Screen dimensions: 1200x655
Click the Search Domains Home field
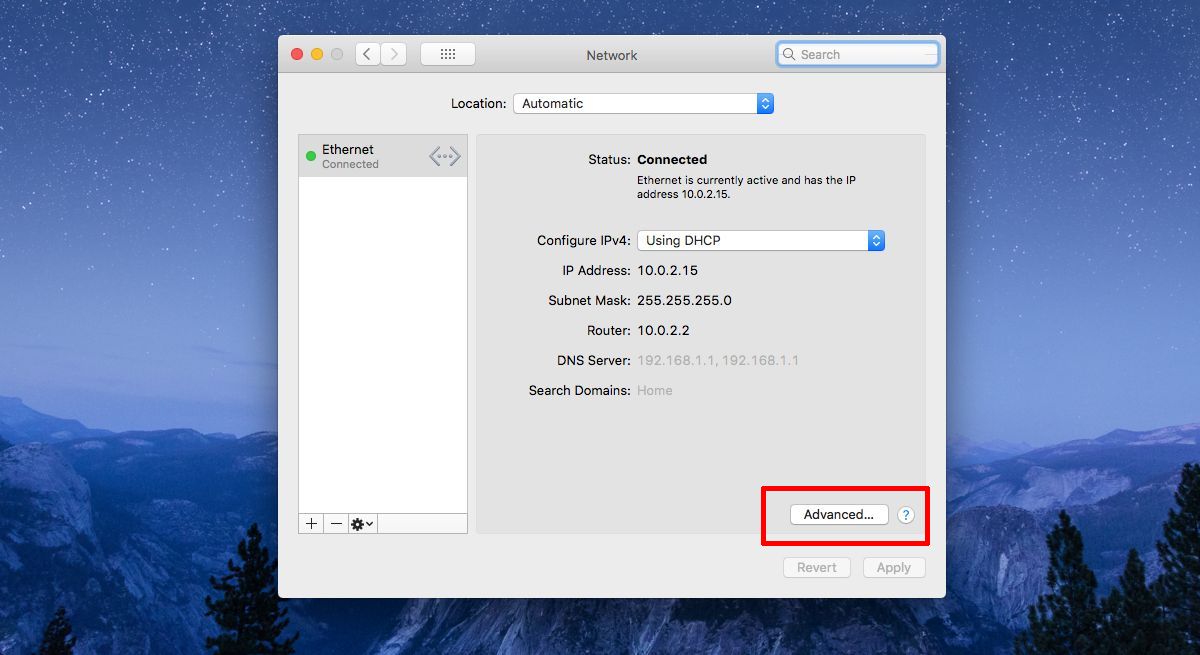pos(655,390)
